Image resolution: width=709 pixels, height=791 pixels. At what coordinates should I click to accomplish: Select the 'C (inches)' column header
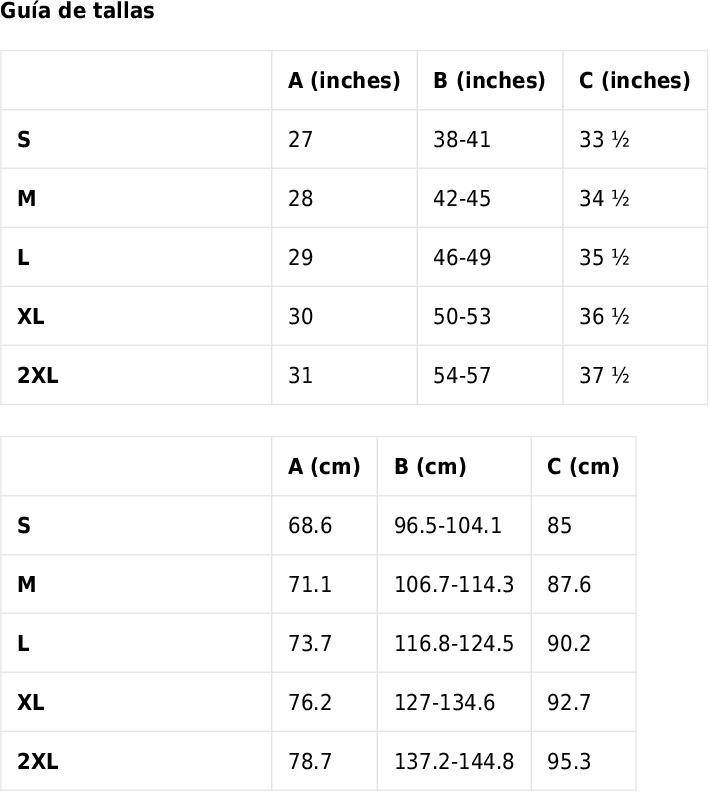[x=634, y=80]
